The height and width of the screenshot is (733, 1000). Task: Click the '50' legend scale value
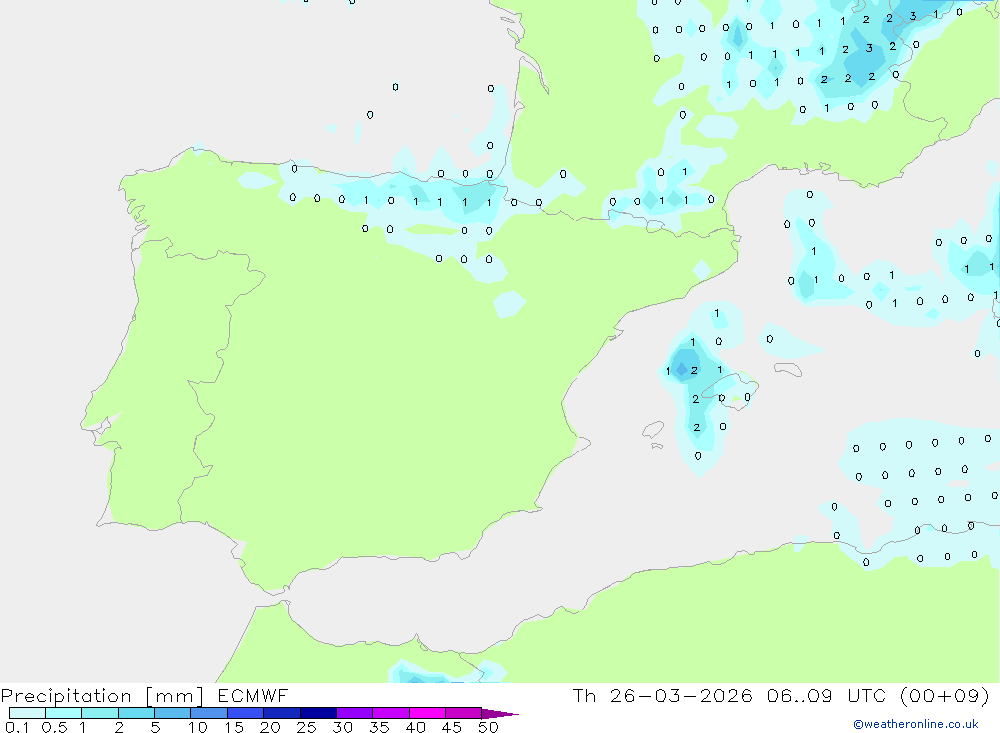click(x=488, y=727)
